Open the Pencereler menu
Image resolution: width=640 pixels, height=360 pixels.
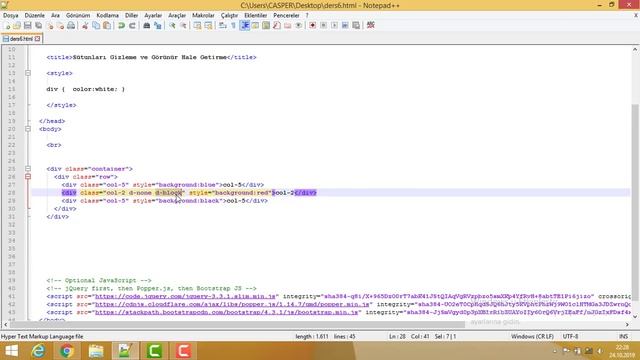click(286, 15)
